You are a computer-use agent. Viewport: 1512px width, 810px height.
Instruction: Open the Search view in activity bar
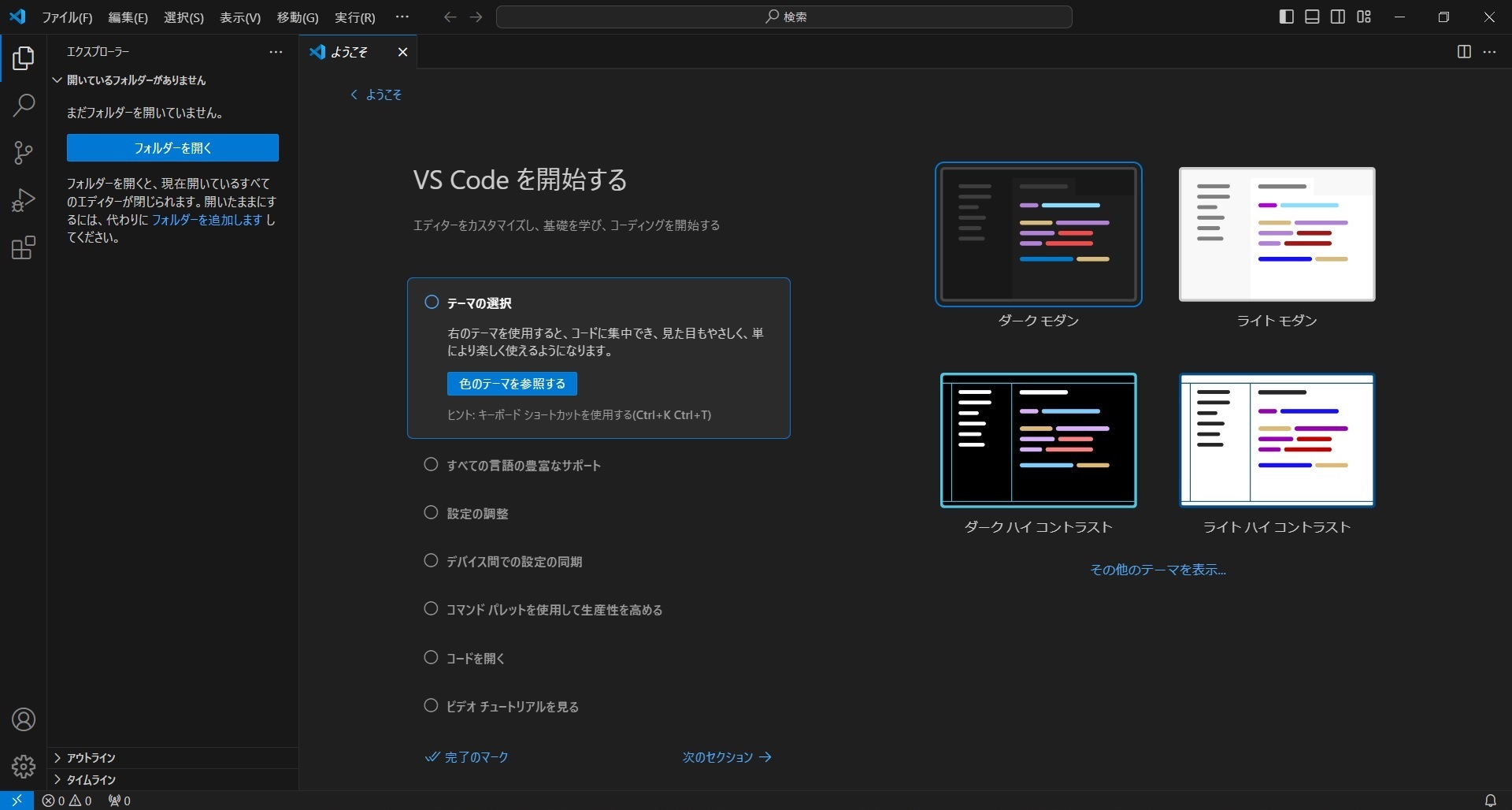(x=24, y=106)
